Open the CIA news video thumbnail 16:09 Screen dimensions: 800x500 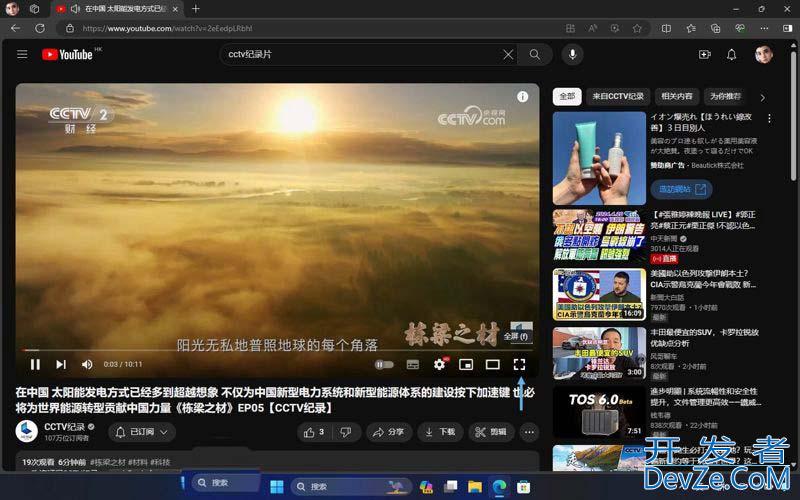tap(599, 294)
